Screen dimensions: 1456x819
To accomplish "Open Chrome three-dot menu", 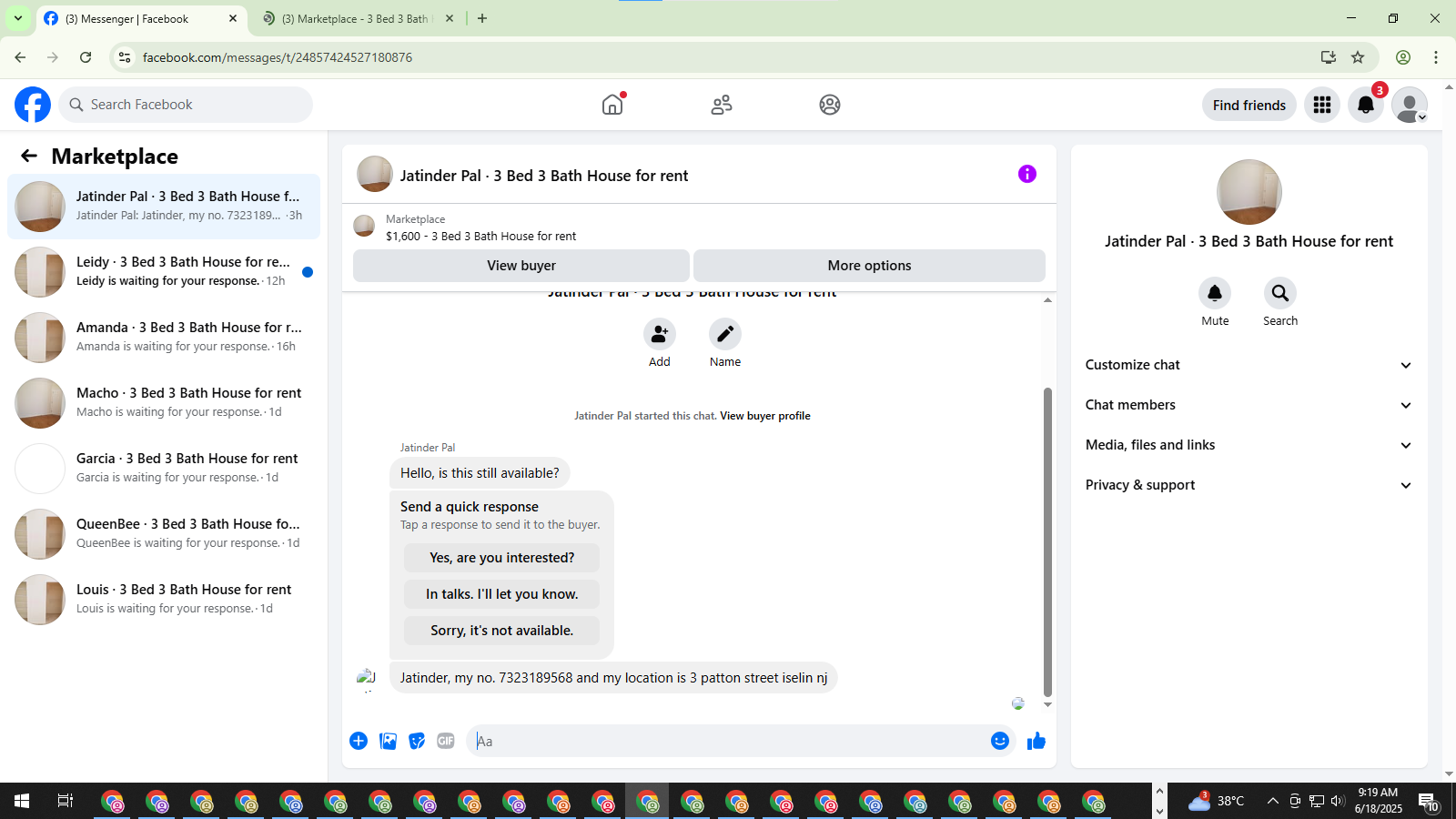I will click(1436, 57).
